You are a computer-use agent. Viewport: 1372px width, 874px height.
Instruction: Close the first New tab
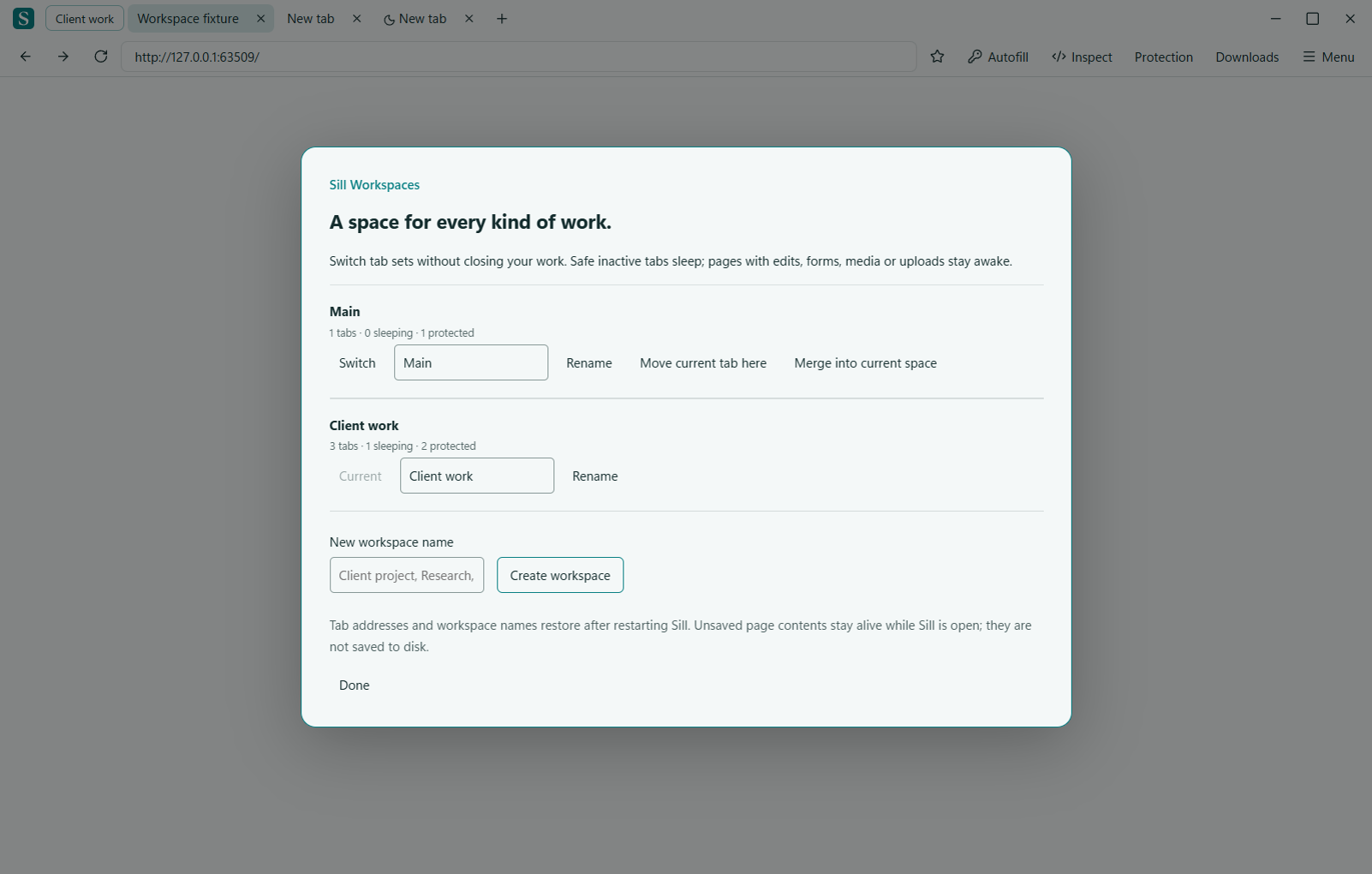357,19
